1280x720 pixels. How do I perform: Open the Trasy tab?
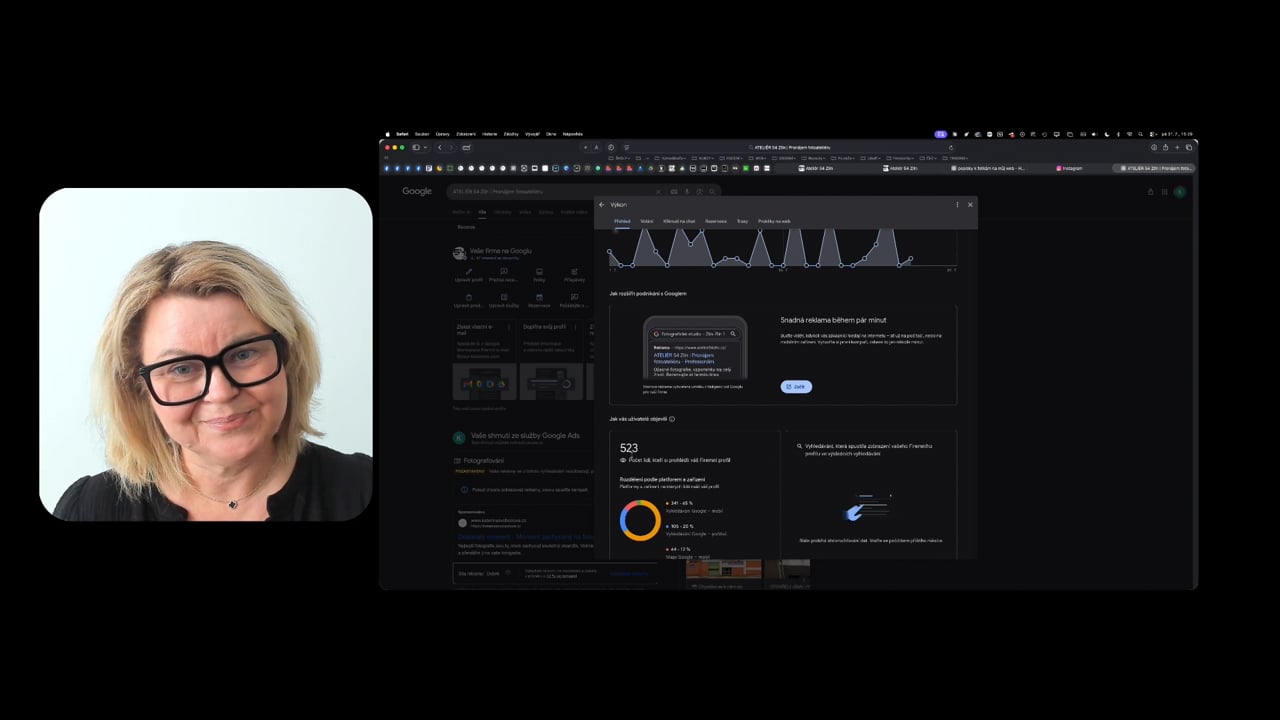click(742, 221)
